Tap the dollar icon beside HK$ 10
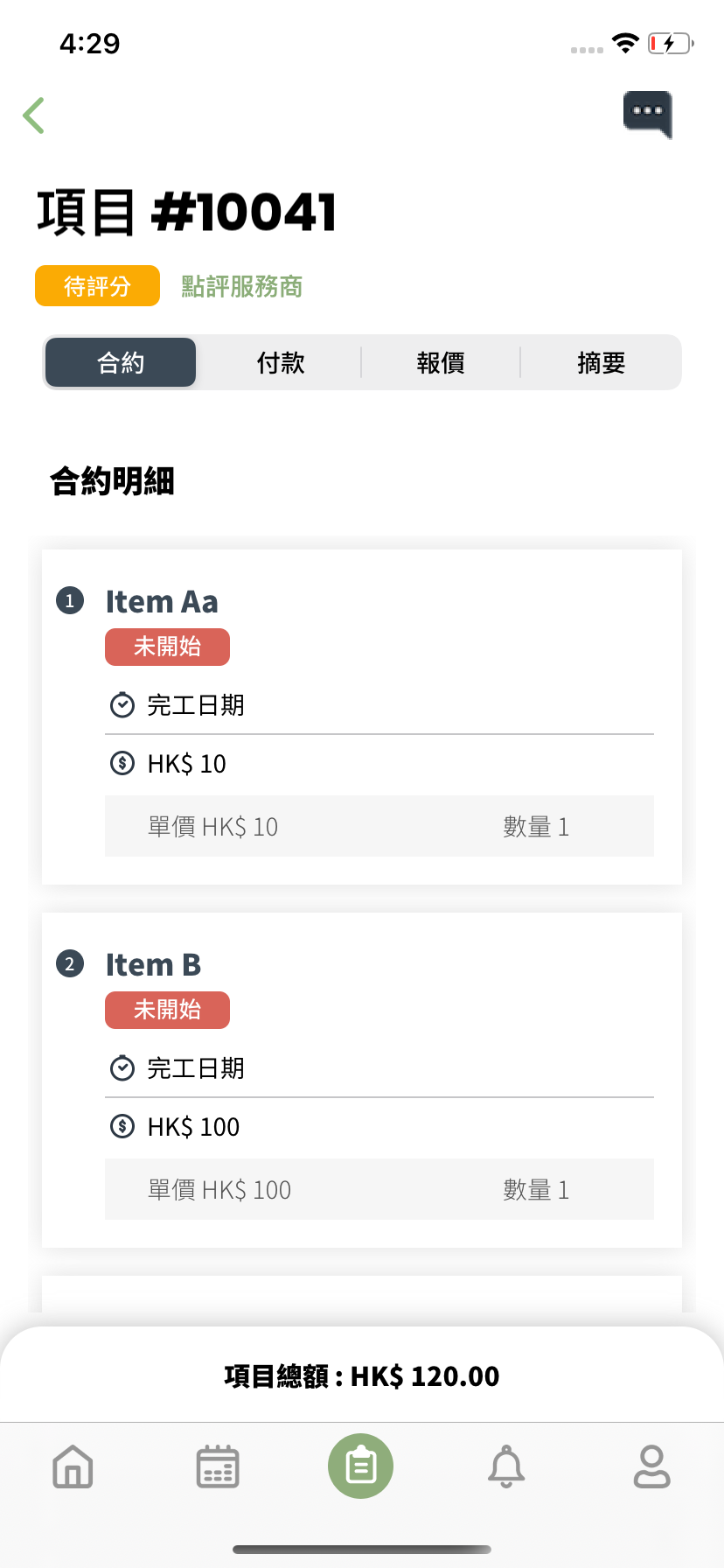Viewport: 724px width, 1568px height. pos(122,763)
